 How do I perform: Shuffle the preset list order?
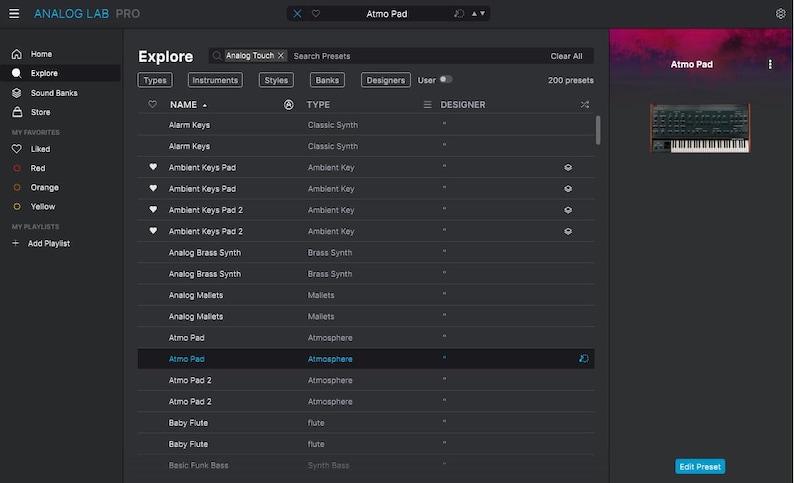tap(584, 104)
